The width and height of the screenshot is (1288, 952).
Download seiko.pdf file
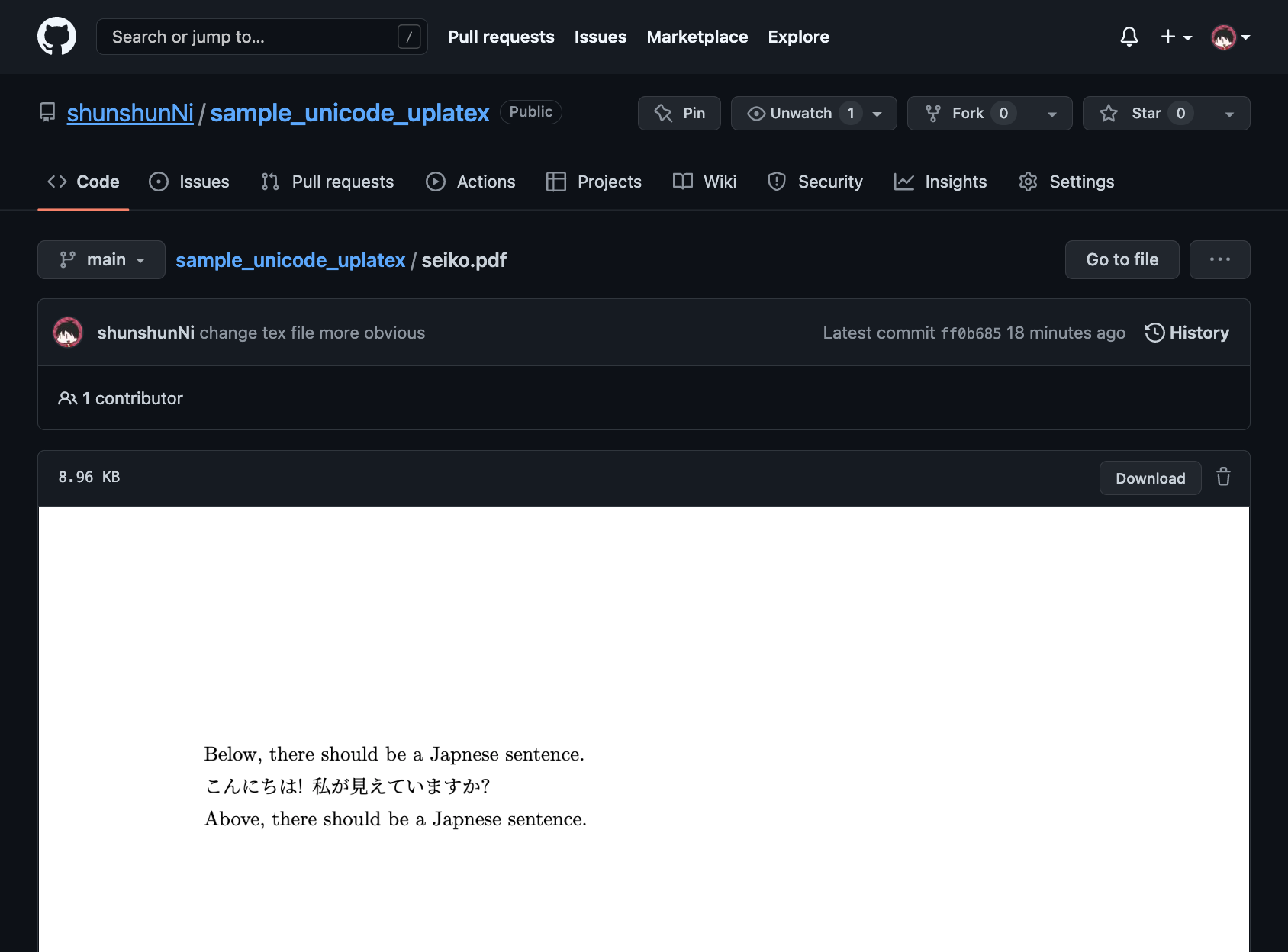tap(1151, 478)
